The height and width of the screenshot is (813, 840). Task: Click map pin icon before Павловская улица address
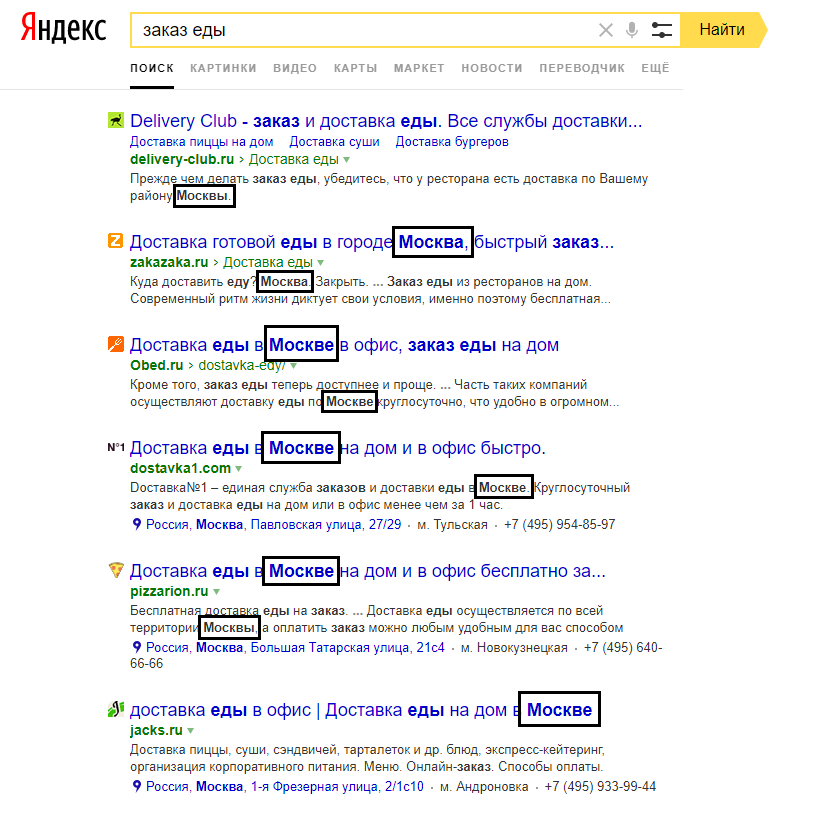coord(137,524)
